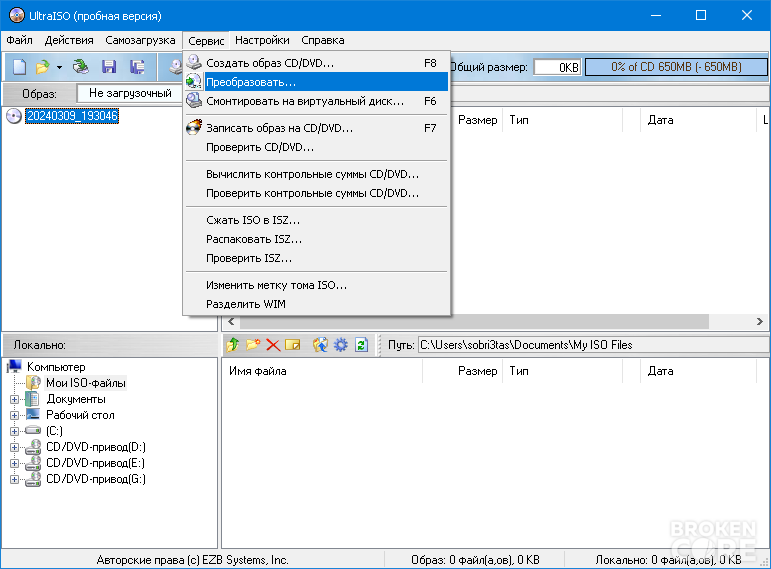
Task: Choose 'Проверить CD/DVD…' menu entry
Action: [x=317, y=147]
